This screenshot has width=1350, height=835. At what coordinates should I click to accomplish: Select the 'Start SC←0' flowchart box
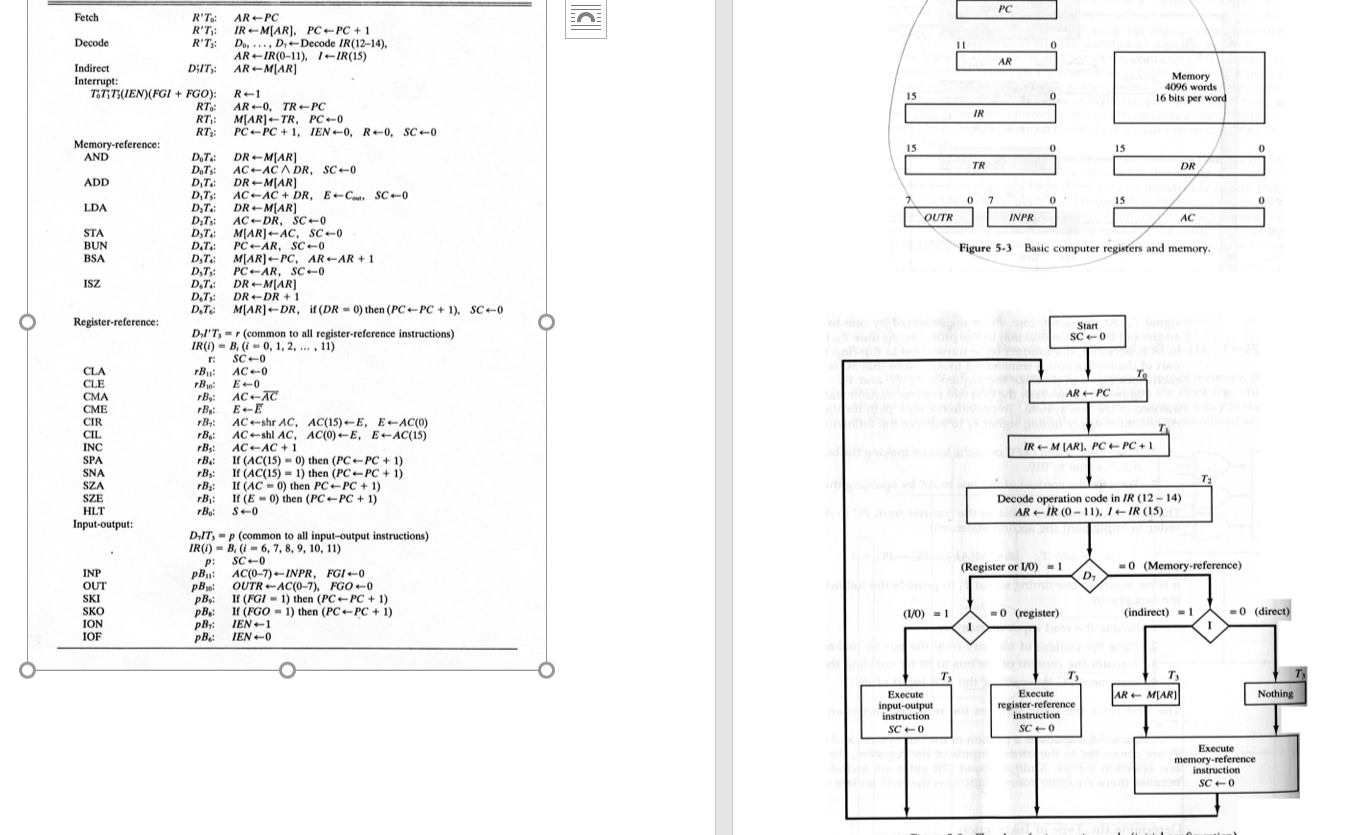tap(1088, 331)
